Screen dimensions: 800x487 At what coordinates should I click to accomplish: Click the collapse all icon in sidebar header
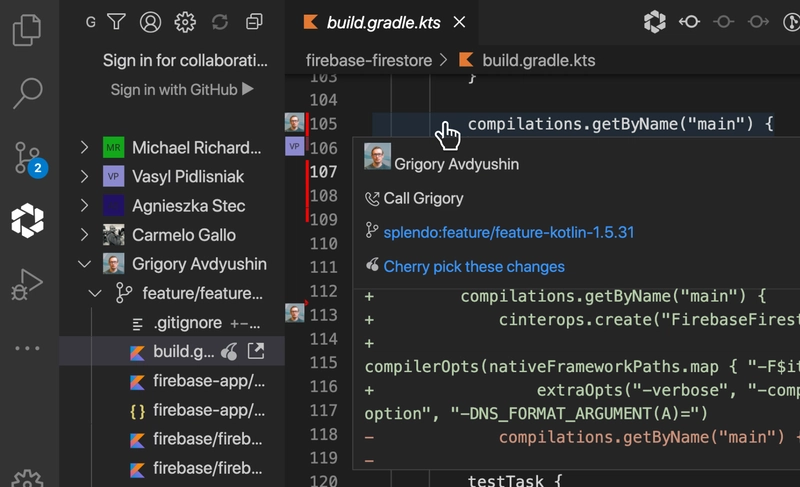[x=254, y=21]
